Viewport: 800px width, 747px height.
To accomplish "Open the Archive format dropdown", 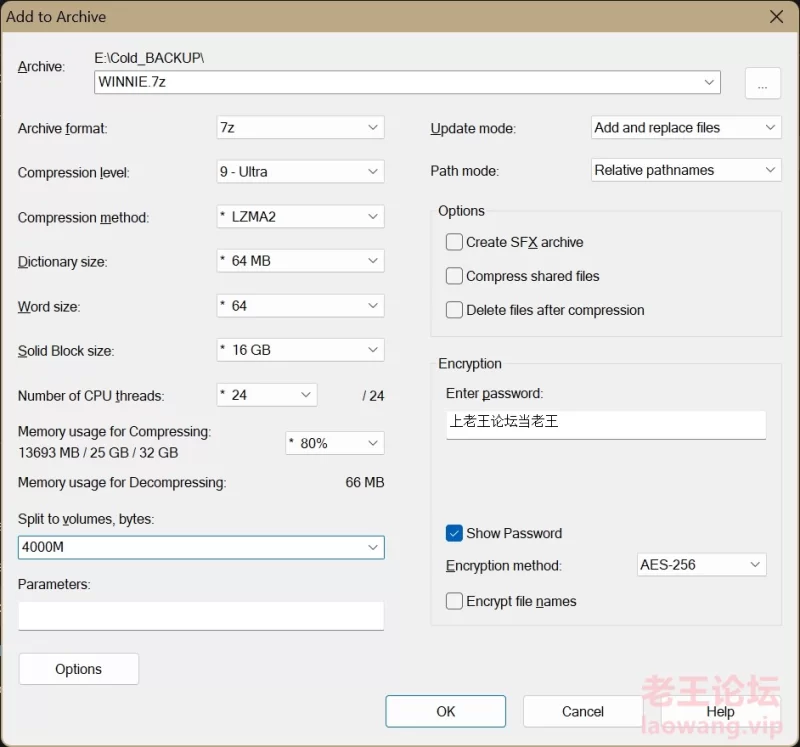I will coord(299,128).
